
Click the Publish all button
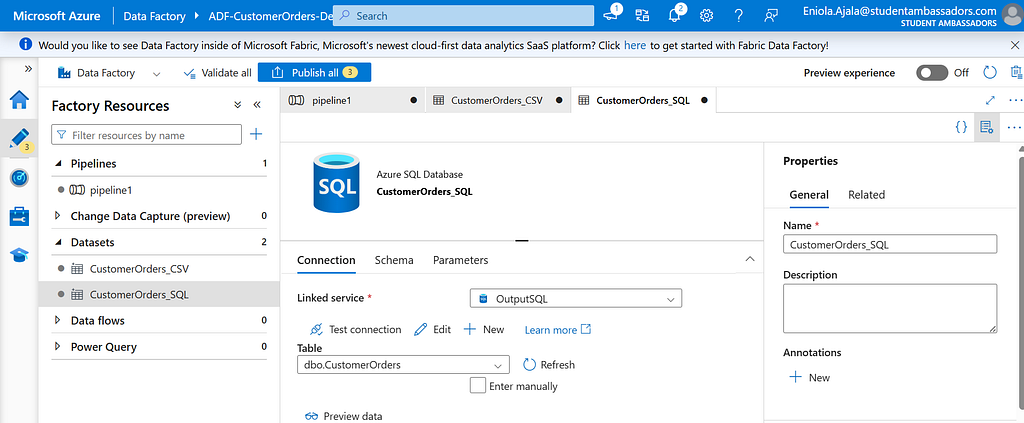pyautogui.click(x=314, y=72)
